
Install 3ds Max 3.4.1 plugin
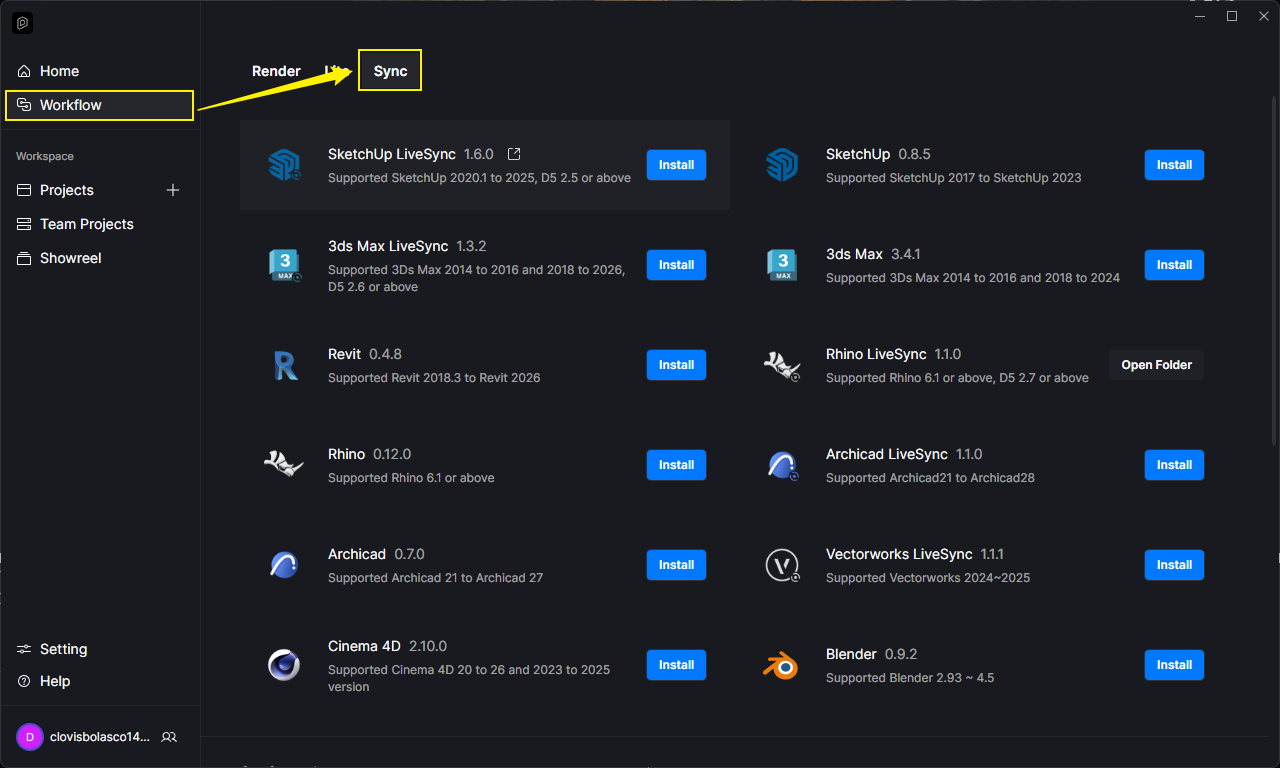tap(1174, 265)
